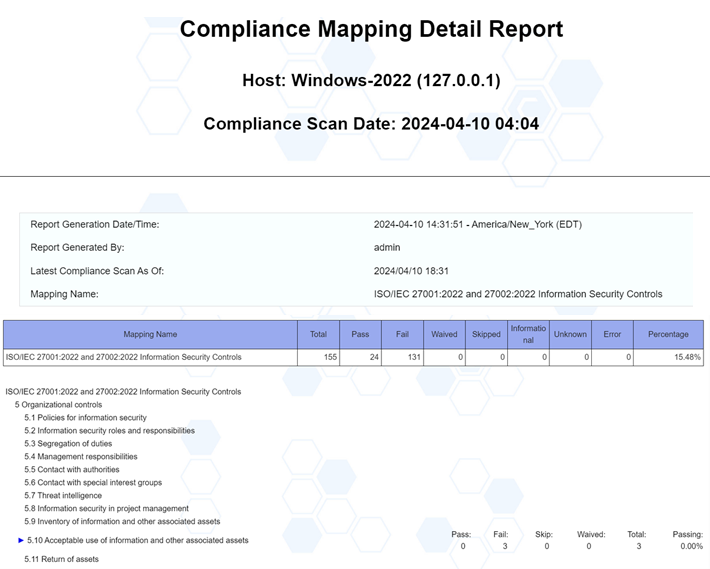
Task: Click the Mapping Name value in the info box
Action: point(518,294)
